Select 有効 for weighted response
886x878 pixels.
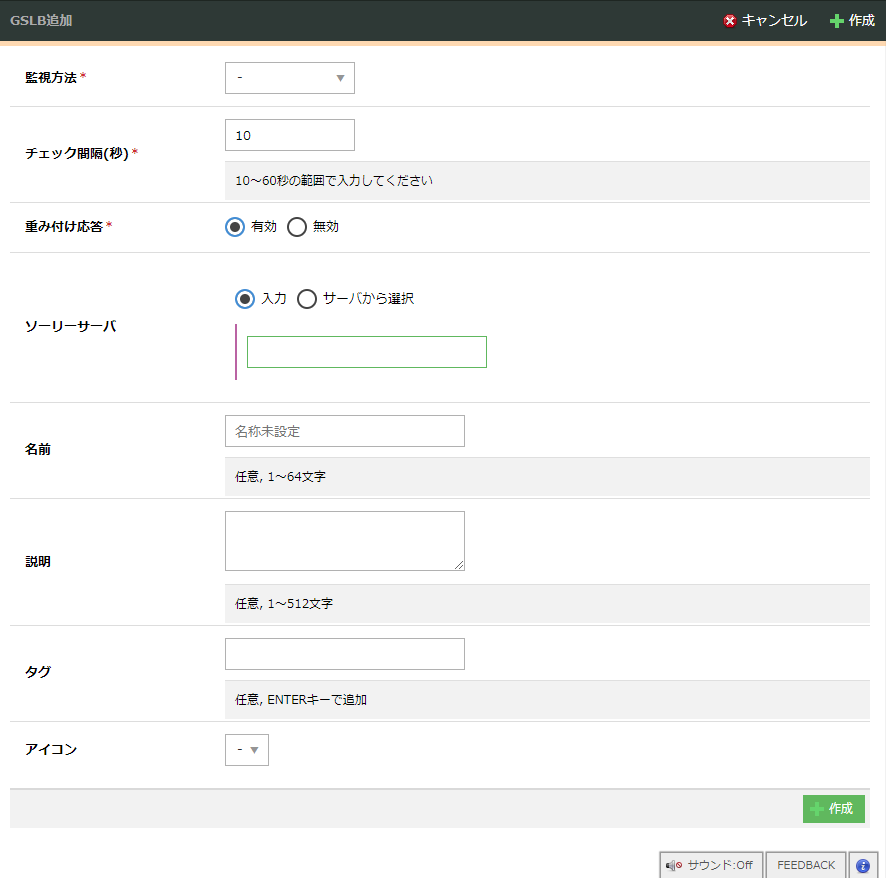235,227
